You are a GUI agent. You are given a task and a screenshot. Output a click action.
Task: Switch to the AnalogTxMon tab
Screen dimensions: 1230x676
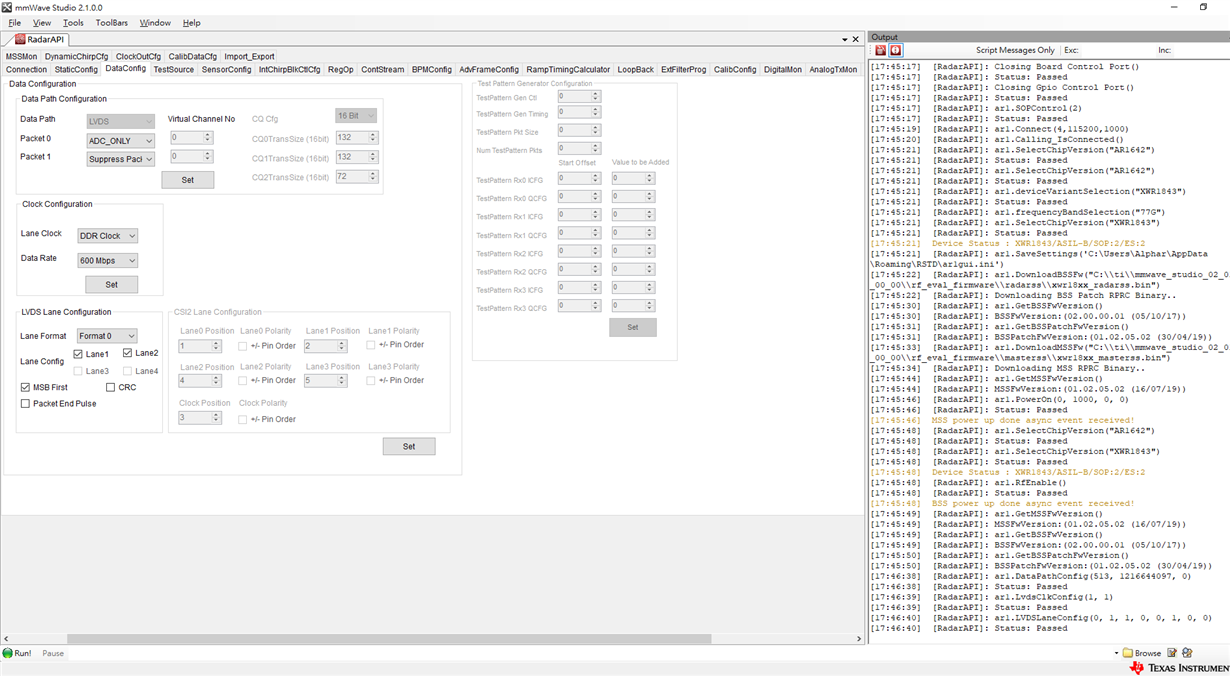[833, 70]
